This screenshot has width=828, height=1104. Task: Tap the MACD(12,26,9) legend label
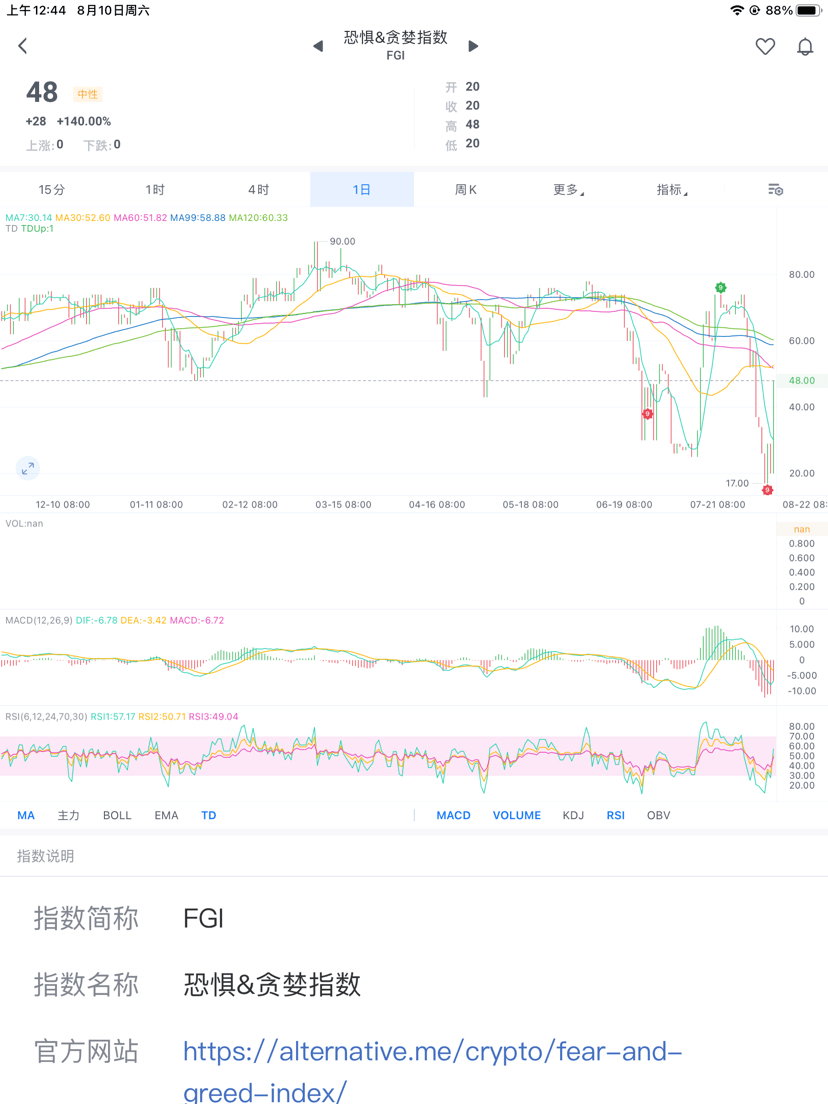39,620
